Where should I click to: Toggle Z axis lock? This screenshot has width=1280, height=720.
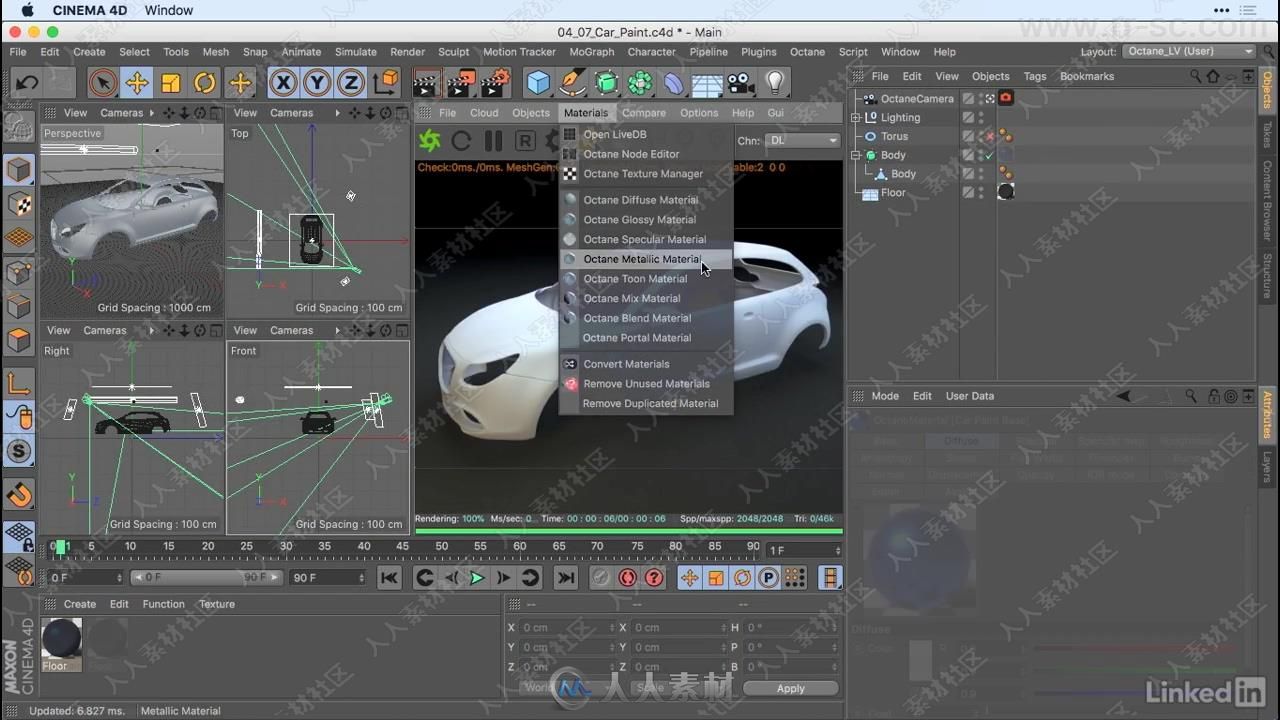351,83
